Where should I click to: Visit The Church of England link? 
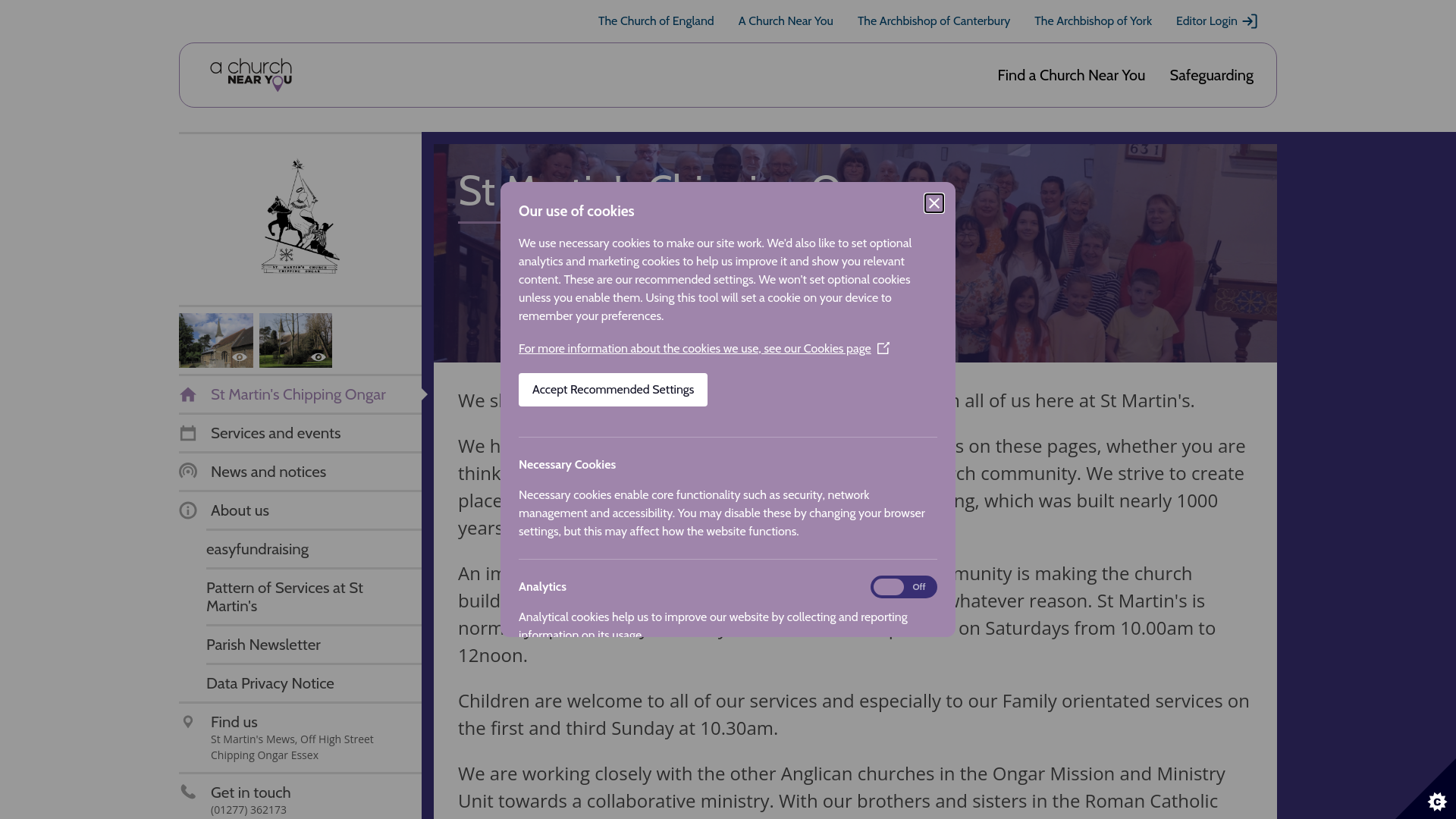tap(656, 21)
